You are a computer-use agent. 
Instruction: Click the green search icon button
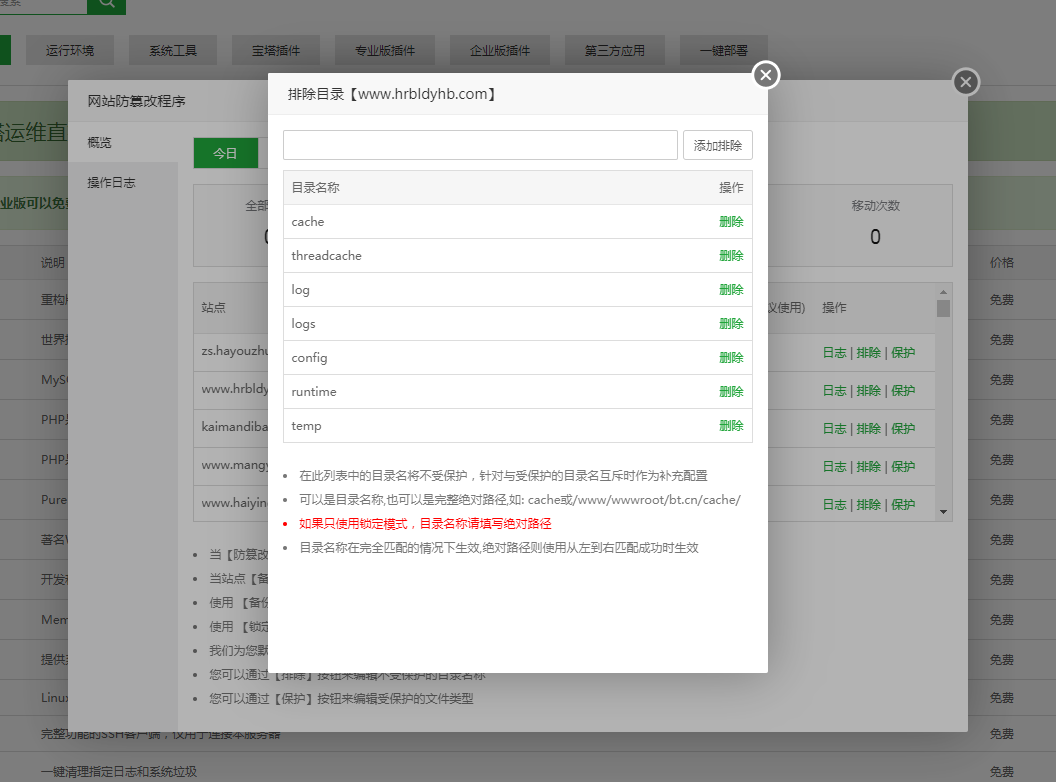click(106, 5)
